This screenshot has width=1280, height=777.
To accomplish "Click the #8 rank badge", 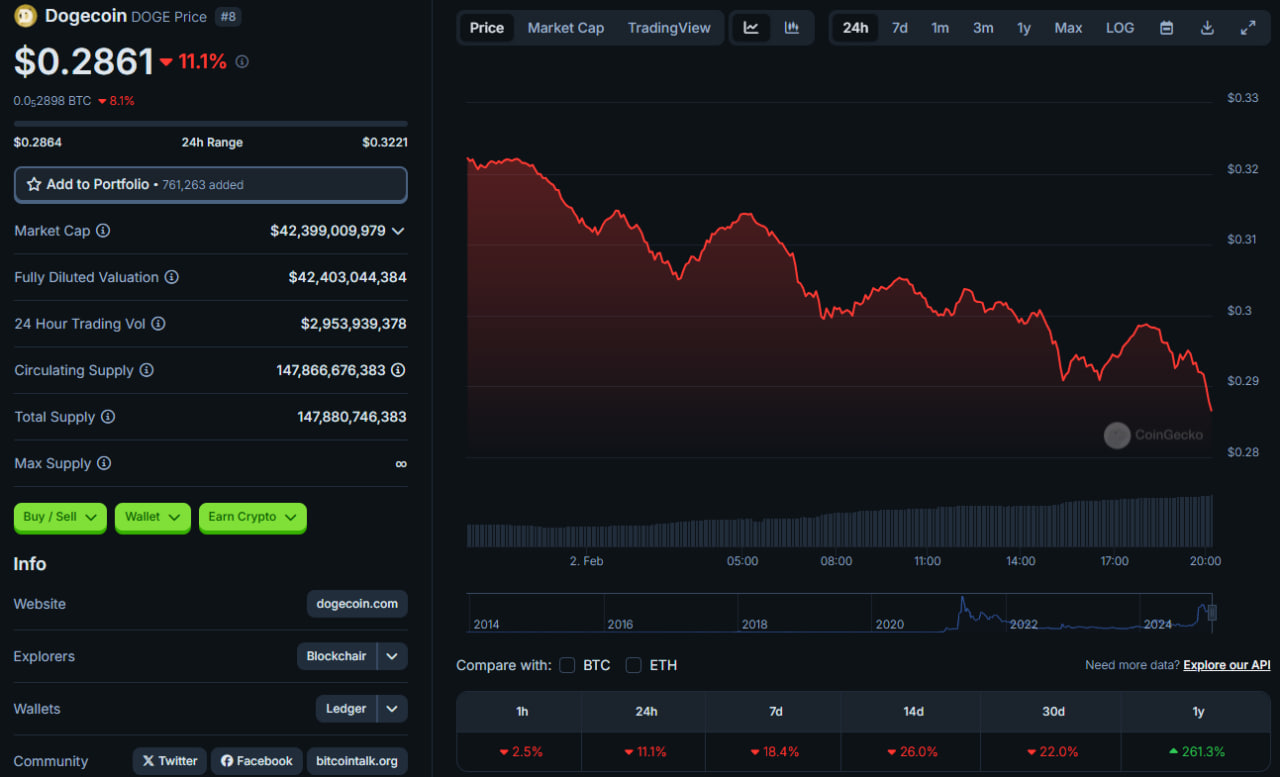I will tap(227, 17).
